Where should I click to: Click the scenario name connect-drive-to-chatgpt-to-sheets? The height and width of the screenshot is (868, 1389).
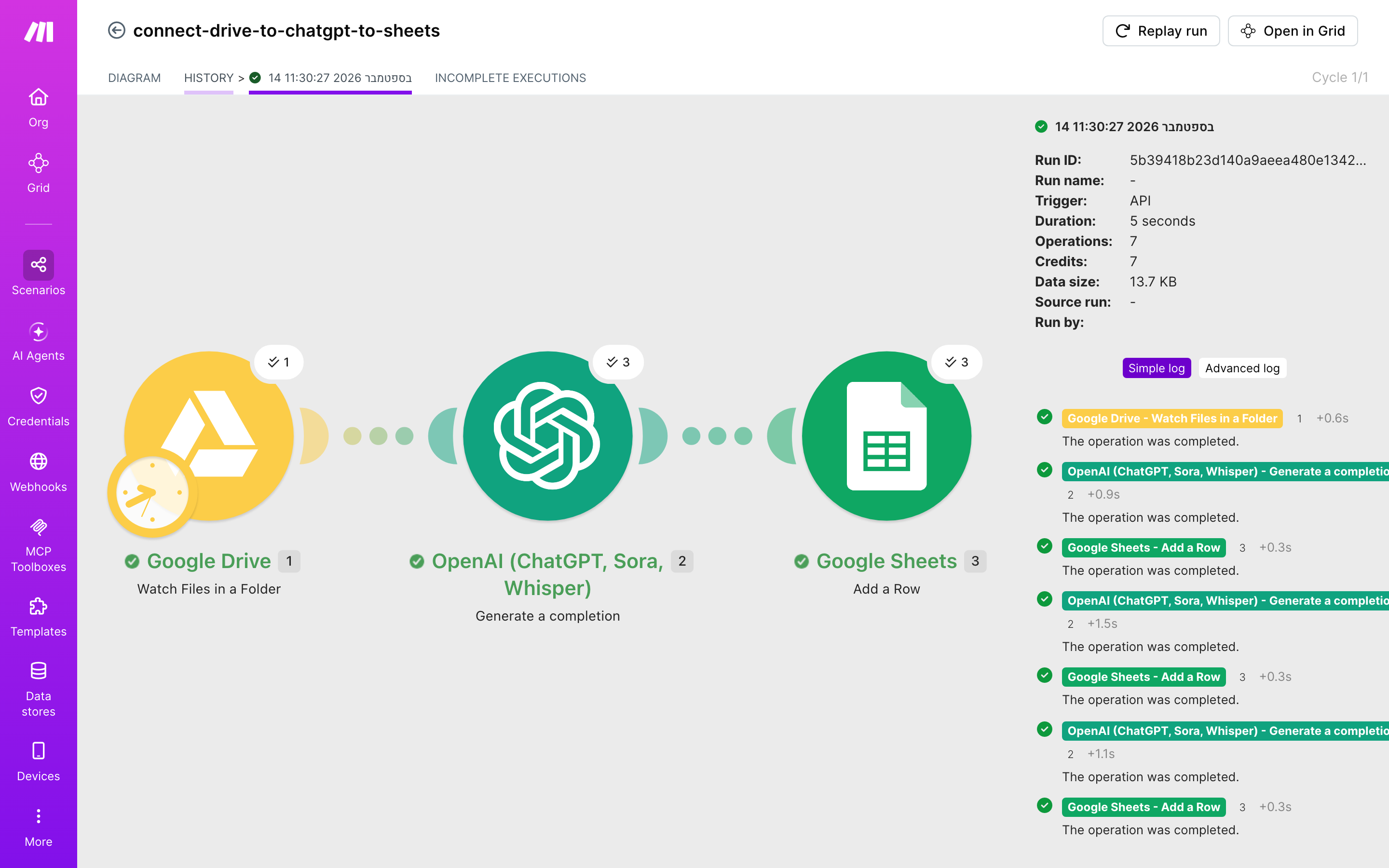[x=286, y=30]
